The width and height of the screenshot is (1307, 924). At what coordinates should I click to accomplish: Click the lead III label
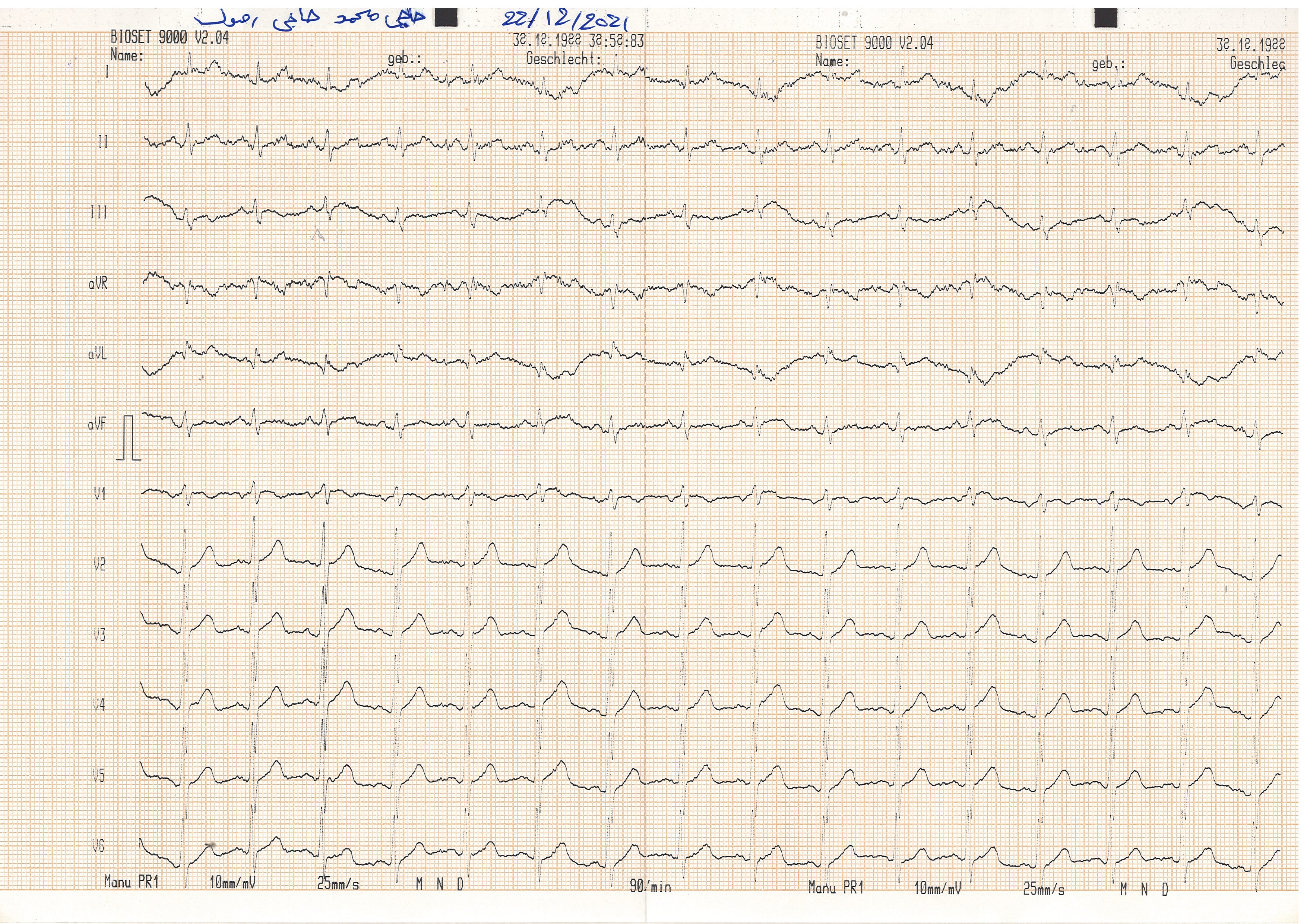[99, 212]
